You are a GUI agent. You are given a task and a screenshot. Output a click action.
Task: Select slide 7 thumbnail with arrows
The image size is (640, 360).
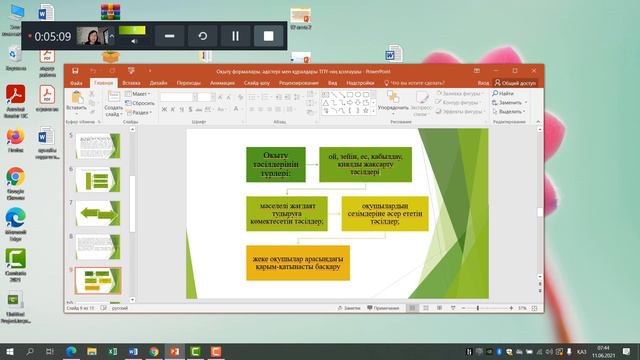98,213
